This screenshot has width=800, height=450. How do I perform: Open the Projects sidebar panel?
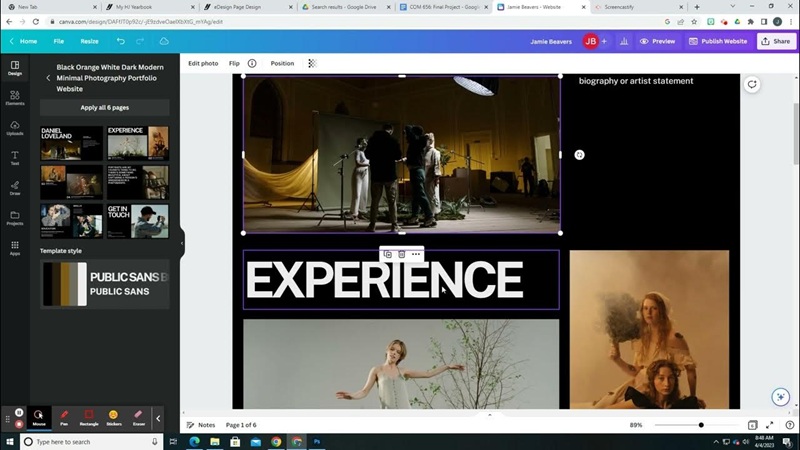(15, 218)
